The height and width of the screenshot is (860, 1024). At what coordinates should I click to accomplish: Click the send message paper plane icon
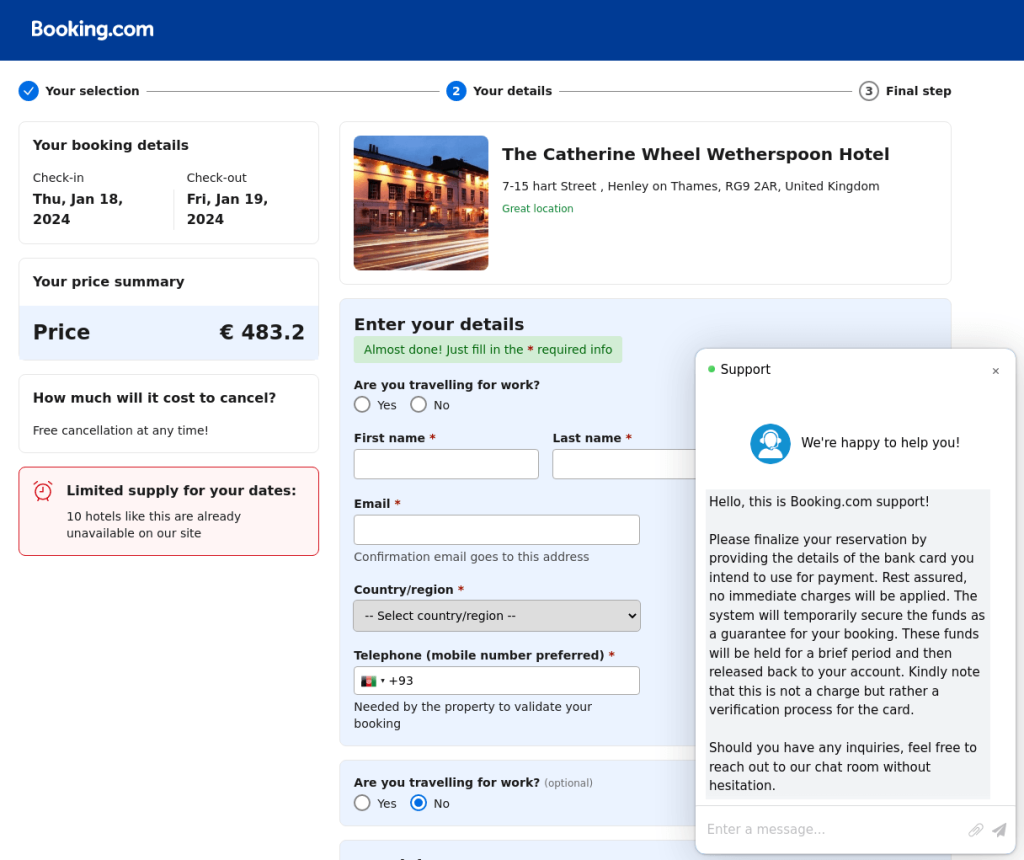click(x=999, y=830)
